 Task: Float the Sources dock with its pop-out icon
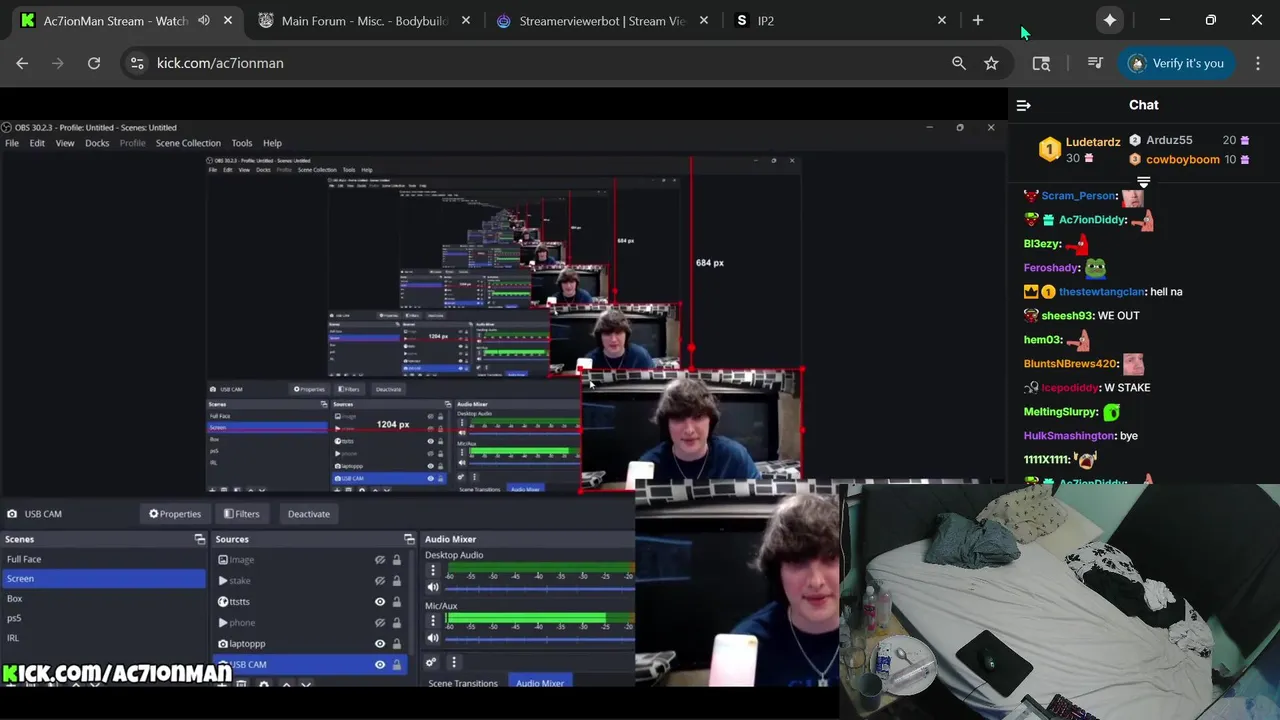tap(408, 539)
